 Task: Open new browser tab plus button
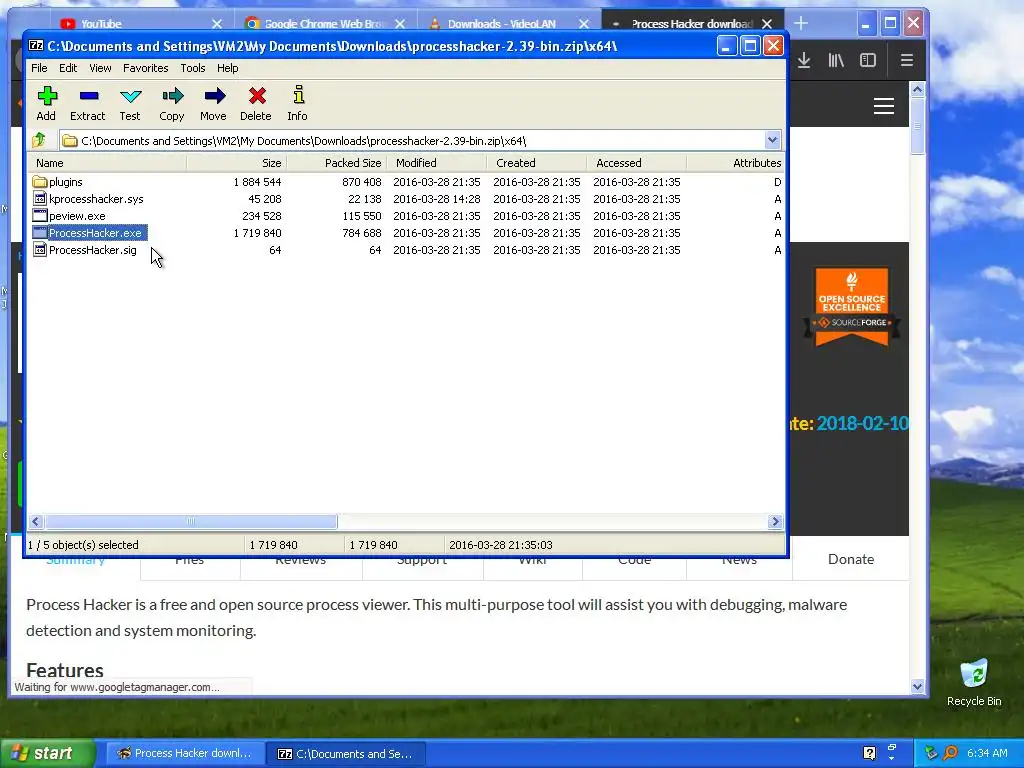(801, 24)
